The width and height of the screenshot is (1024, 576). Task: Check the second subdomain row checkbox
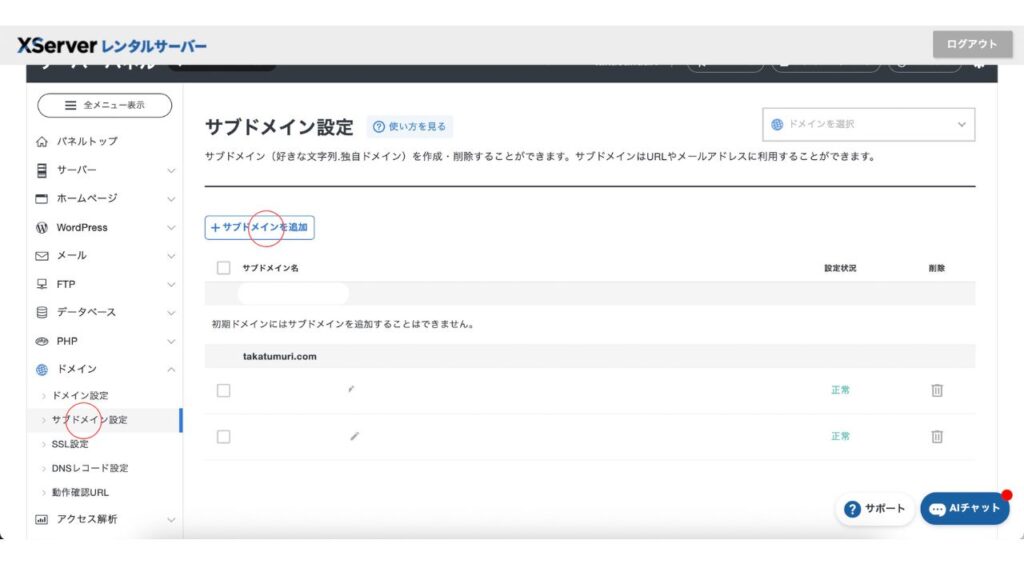(223, 436)
